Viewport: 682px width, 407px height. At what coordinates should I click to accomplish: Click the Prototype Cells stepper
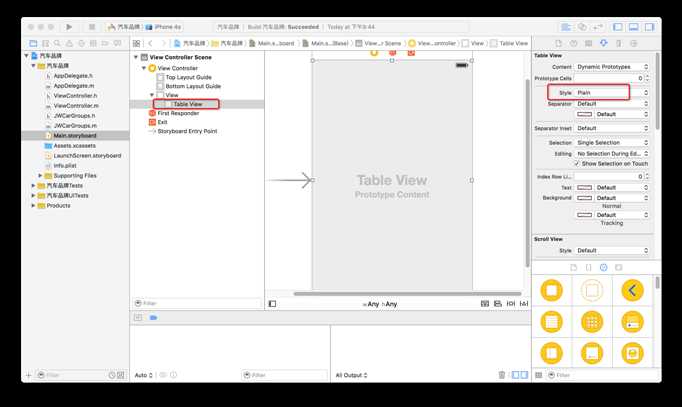coord(647,78)
